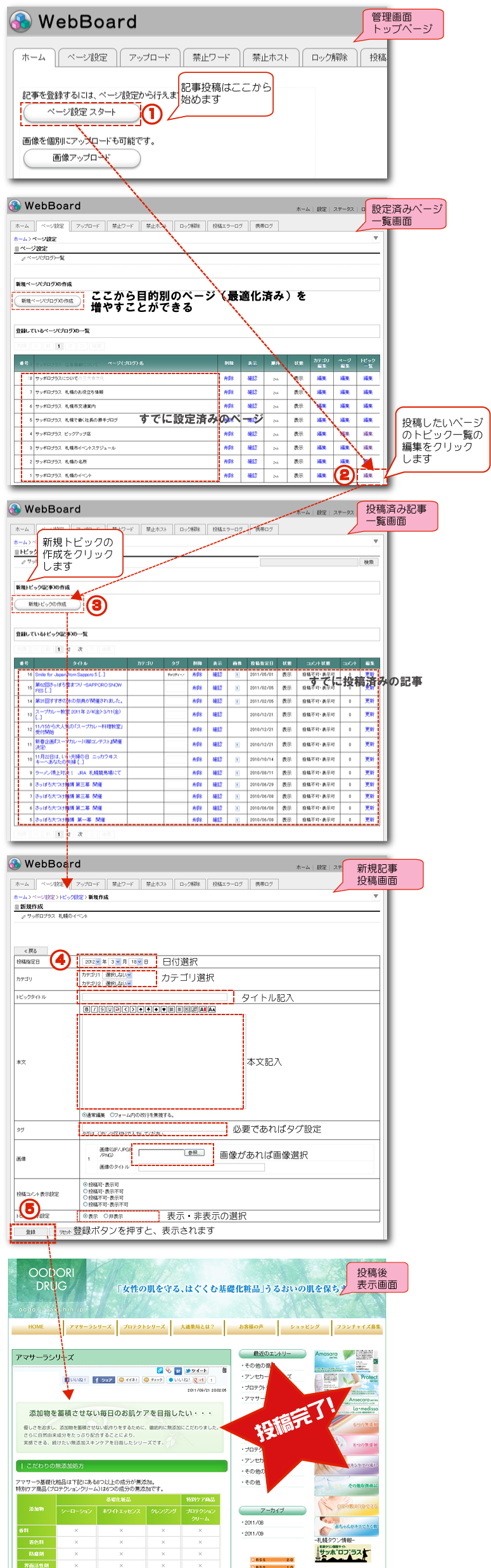Image resolution: width=491 pixels, height=1568 pixels.
Task: Open the ショッピング menu on the drug store site
Action: 305,1326
